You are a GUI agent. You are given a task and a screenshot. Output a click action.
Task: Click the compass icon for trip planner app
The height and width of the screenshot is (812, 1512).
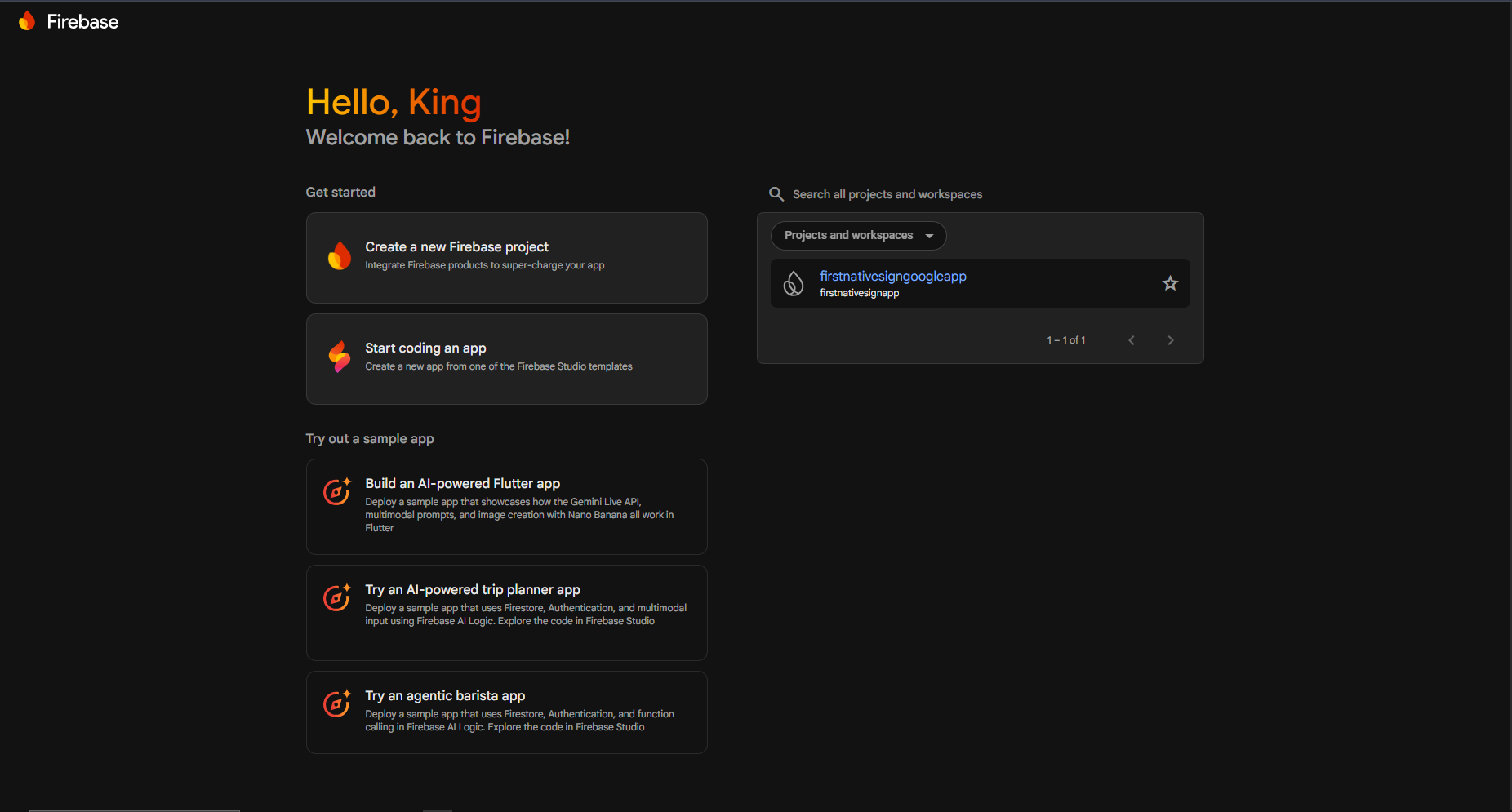pos(336,597)
